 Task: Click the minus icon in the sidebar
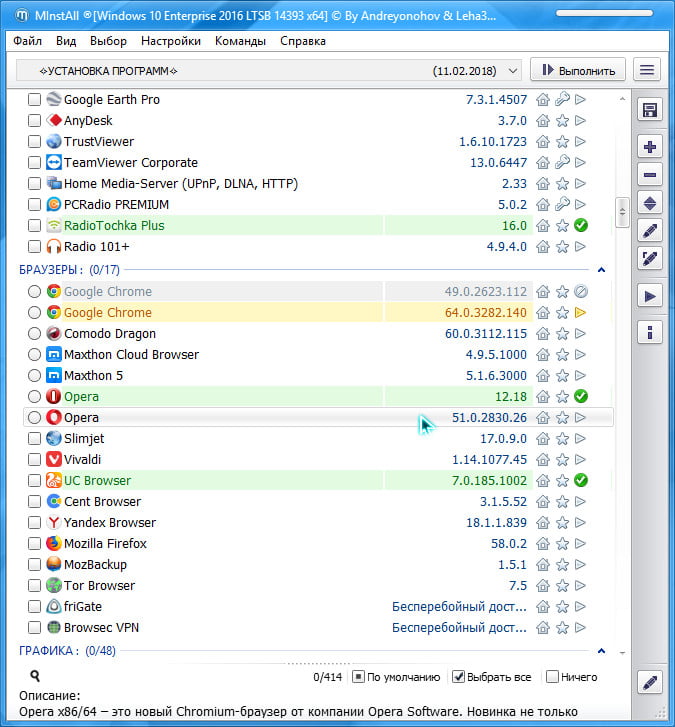[x=650, y=175]
